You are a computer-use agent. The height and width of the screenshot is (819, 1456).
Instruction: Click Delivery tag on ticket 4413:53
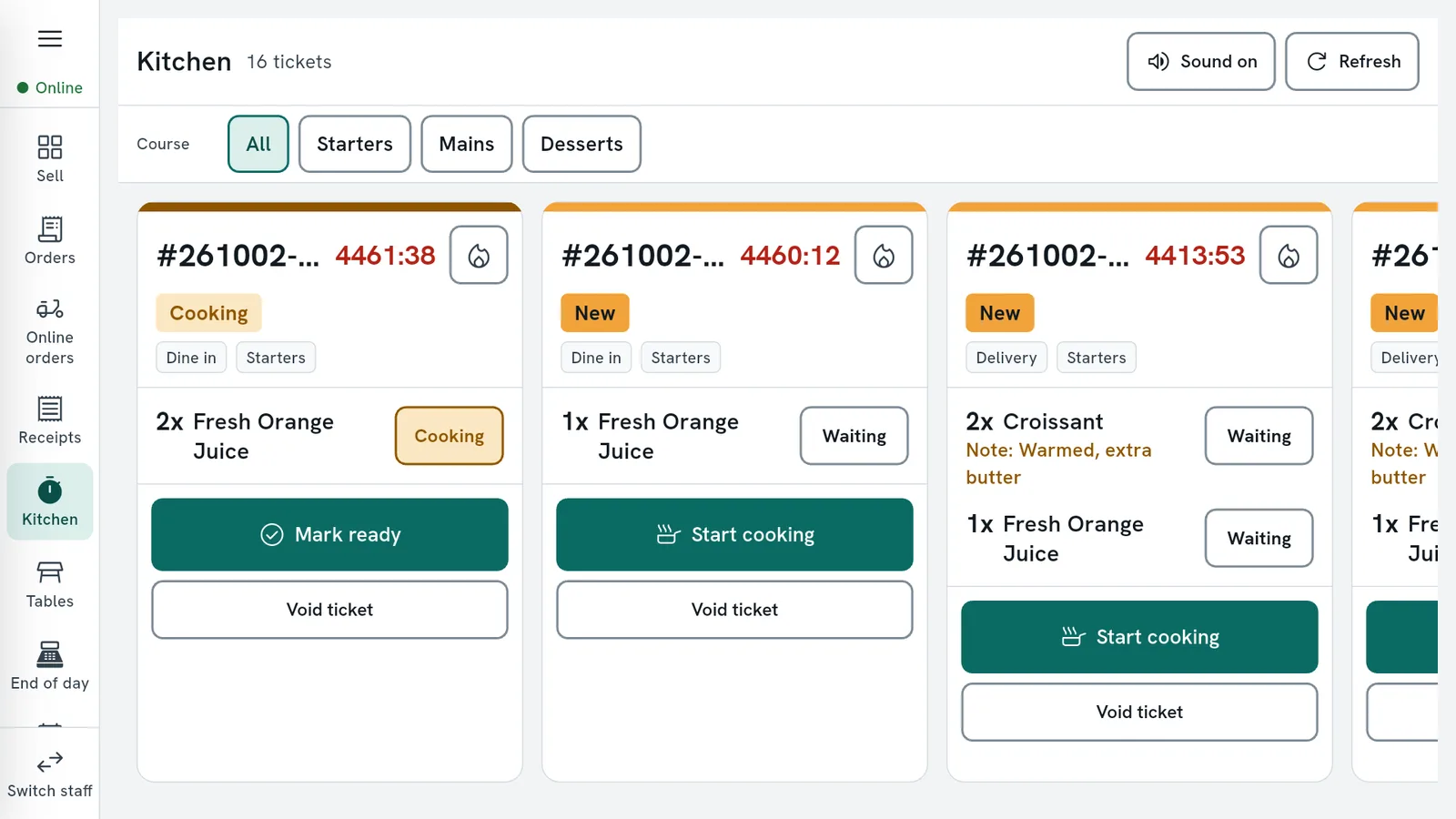click(x=1006, y=358)
